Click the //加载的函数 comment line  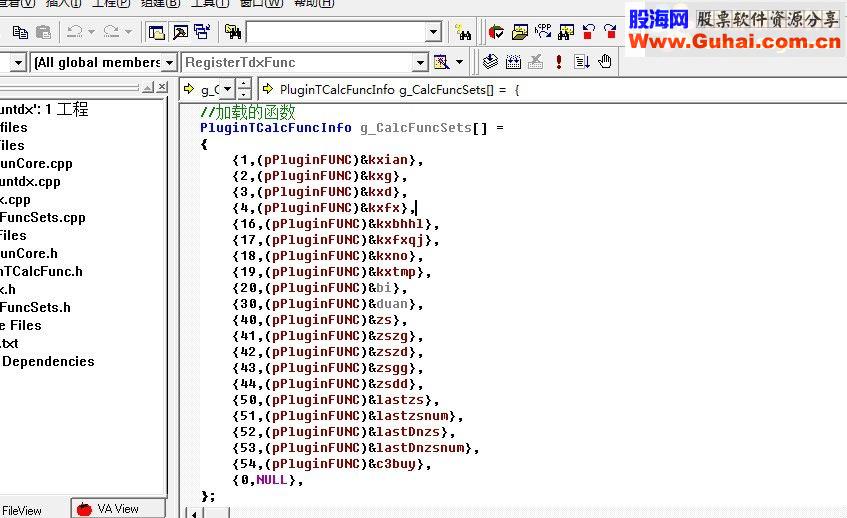tap(247, 112)
